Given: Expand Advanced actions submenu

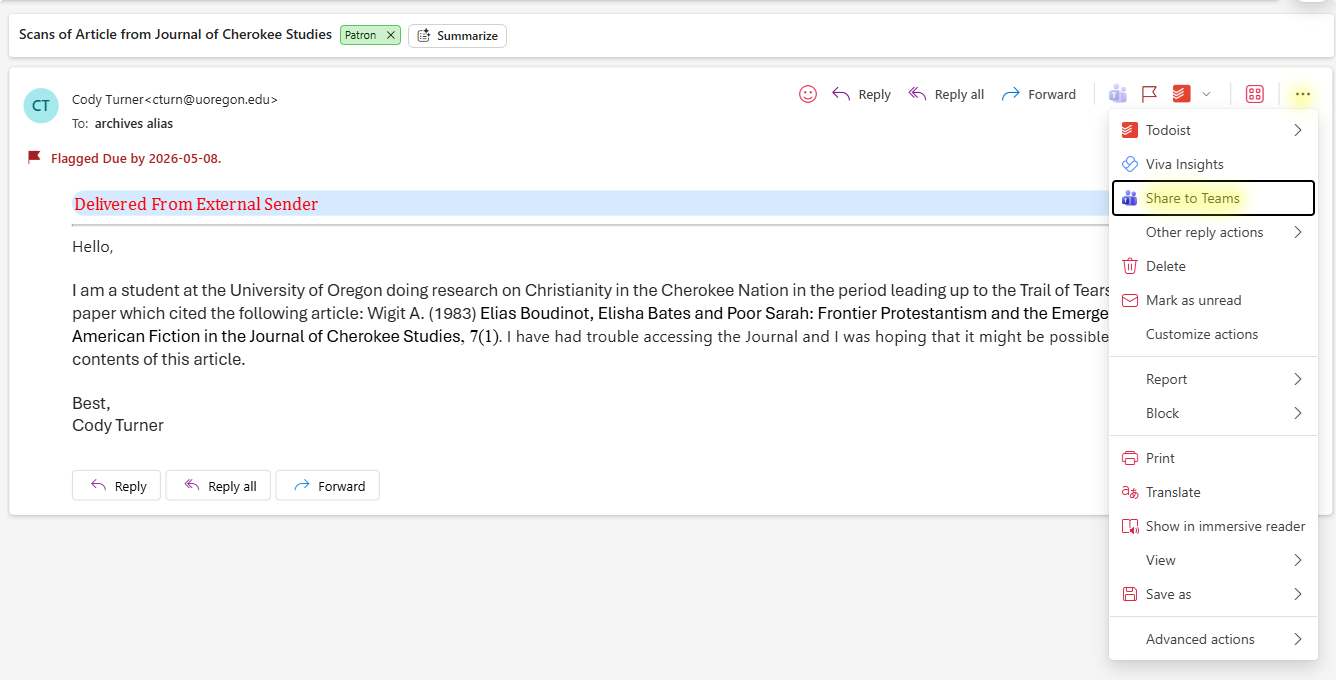Looking at the screenshot, I should [1213, 639].
